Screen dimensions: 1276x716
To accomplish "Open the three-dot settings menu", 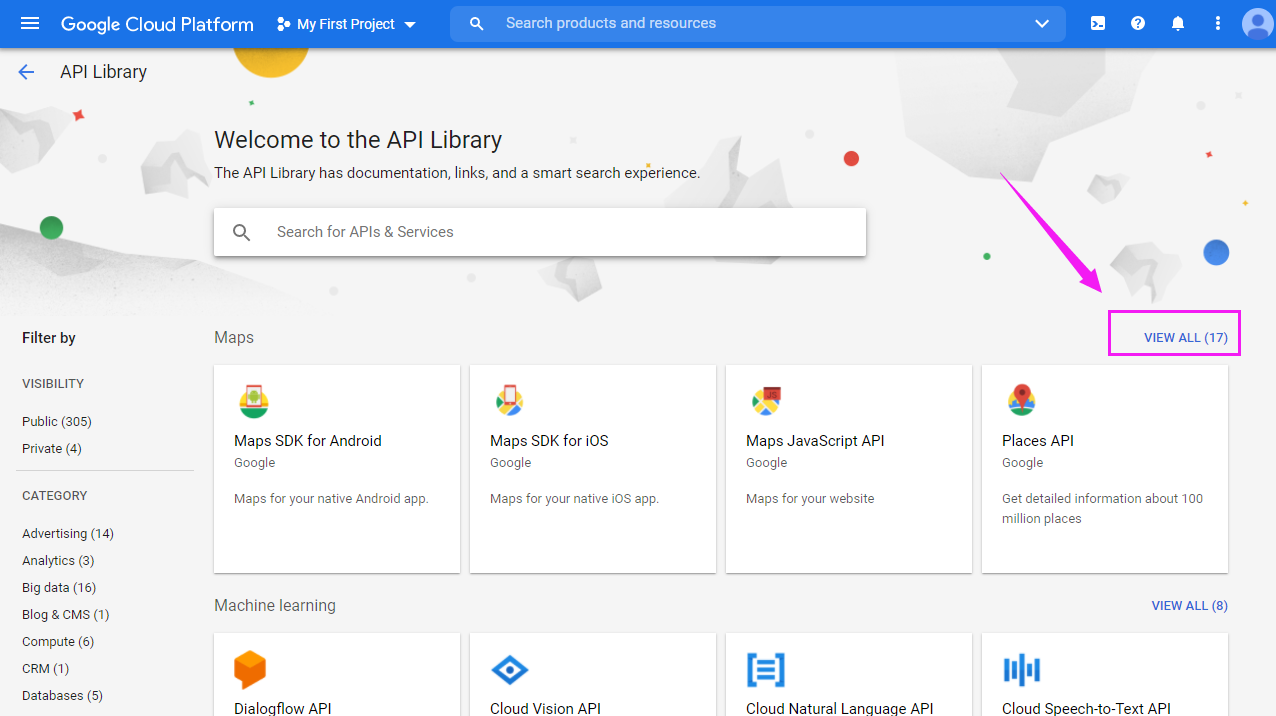I will pos(1218,23).
